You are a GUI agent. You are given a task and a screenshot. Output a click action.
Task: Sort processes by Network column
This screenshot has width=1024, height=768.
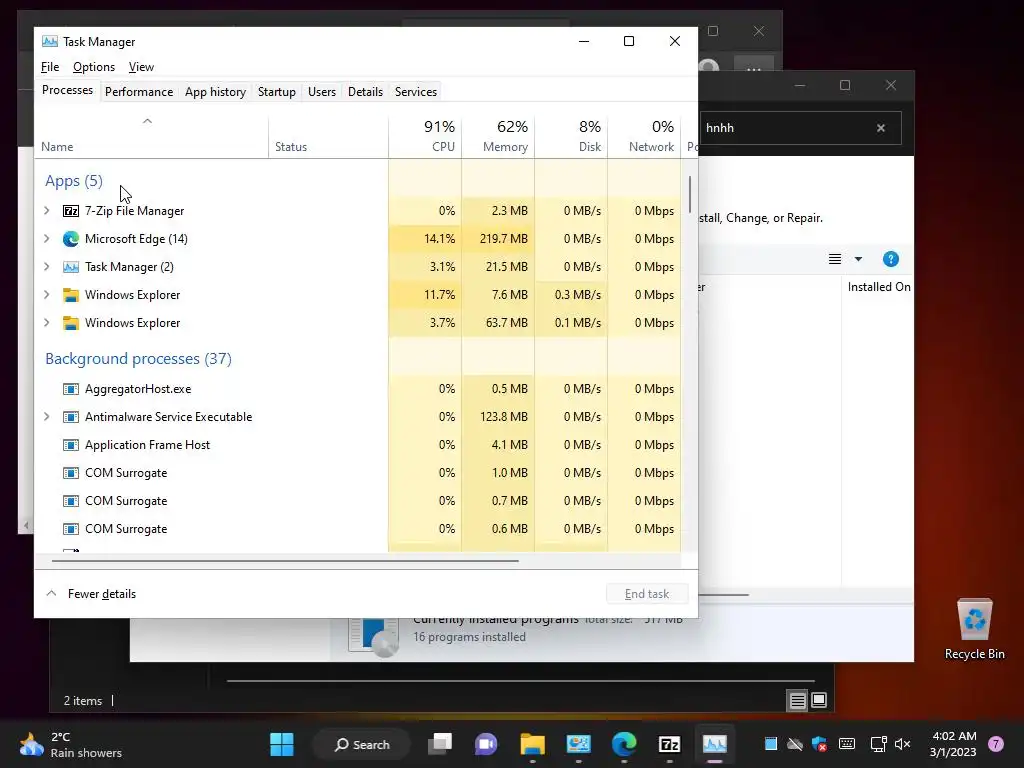tap(645, 136)
